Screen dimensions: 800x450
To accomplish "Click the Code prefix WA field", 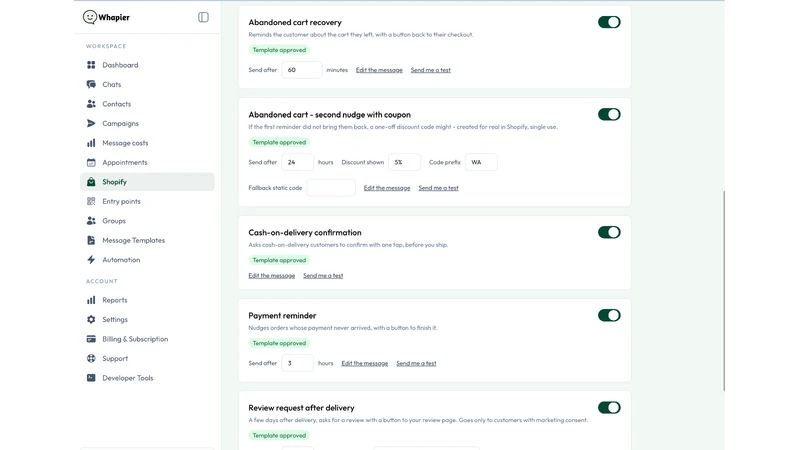I will pyautogui.click(x=481, y=162).
